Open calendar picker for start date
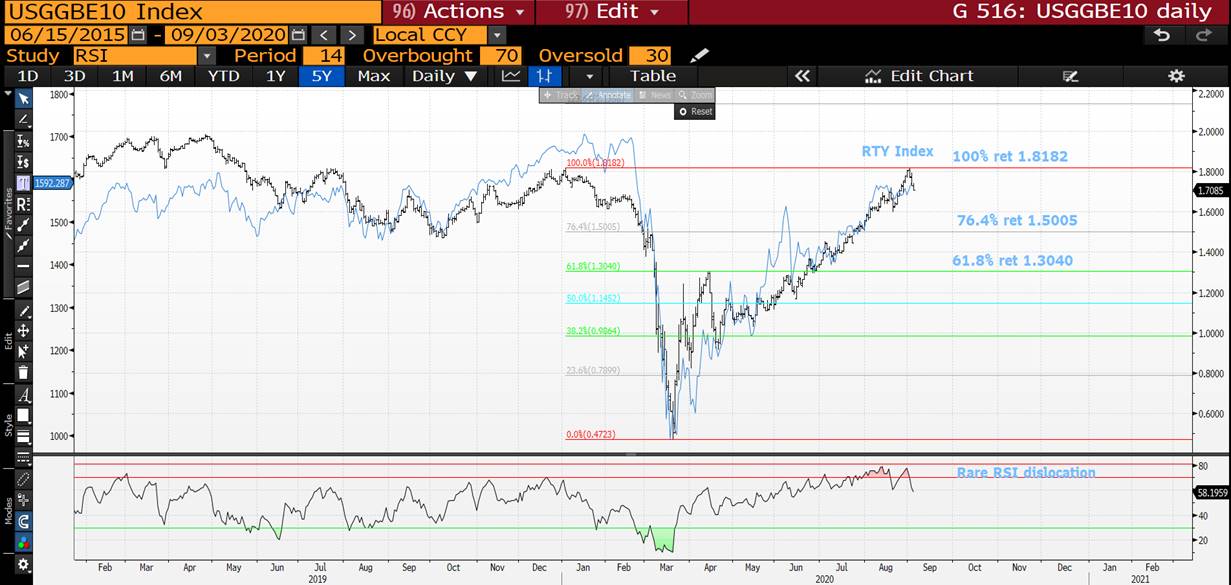 click(138, 35)
